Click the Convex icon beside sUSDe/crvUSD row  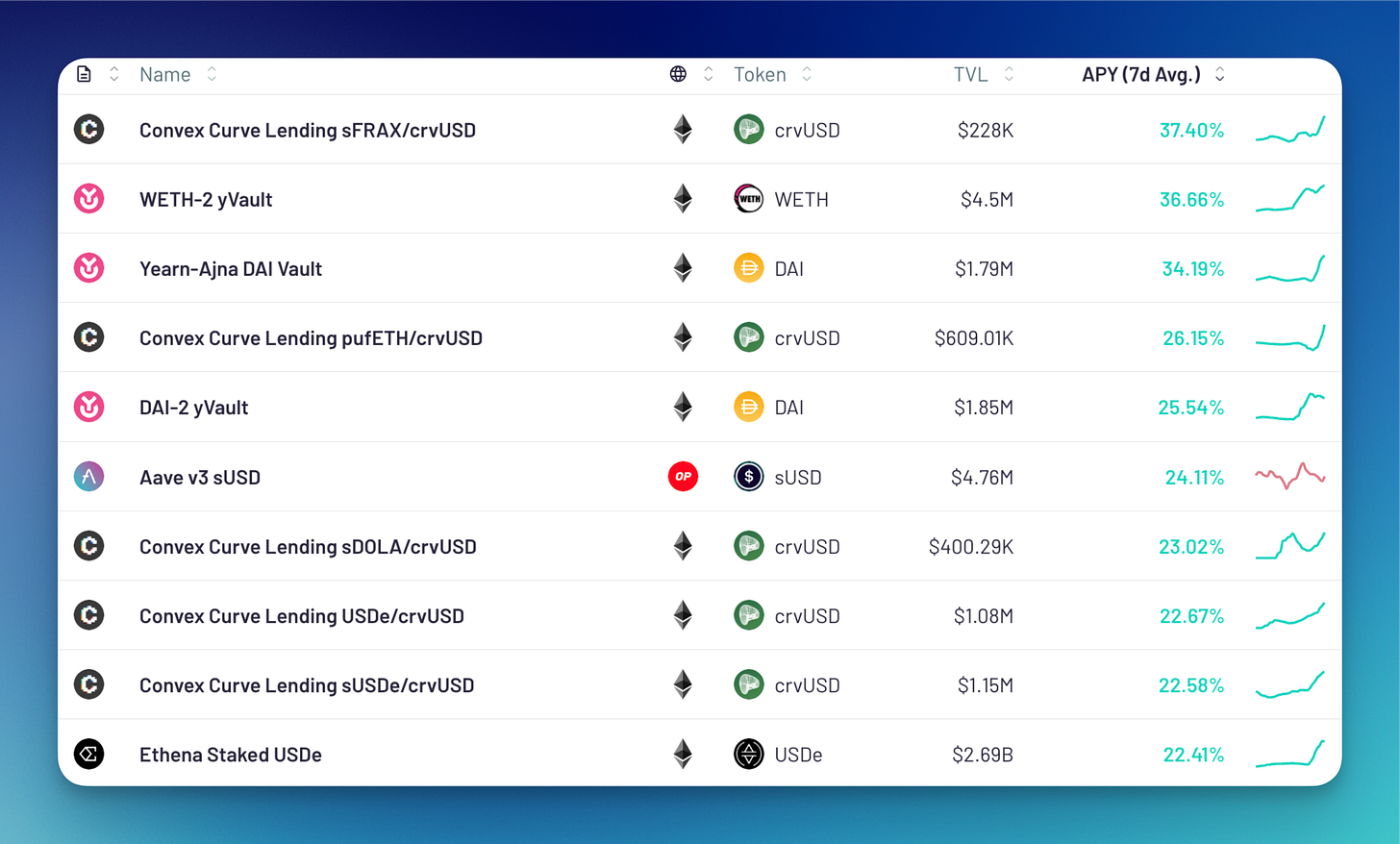(x=89, y=684)
